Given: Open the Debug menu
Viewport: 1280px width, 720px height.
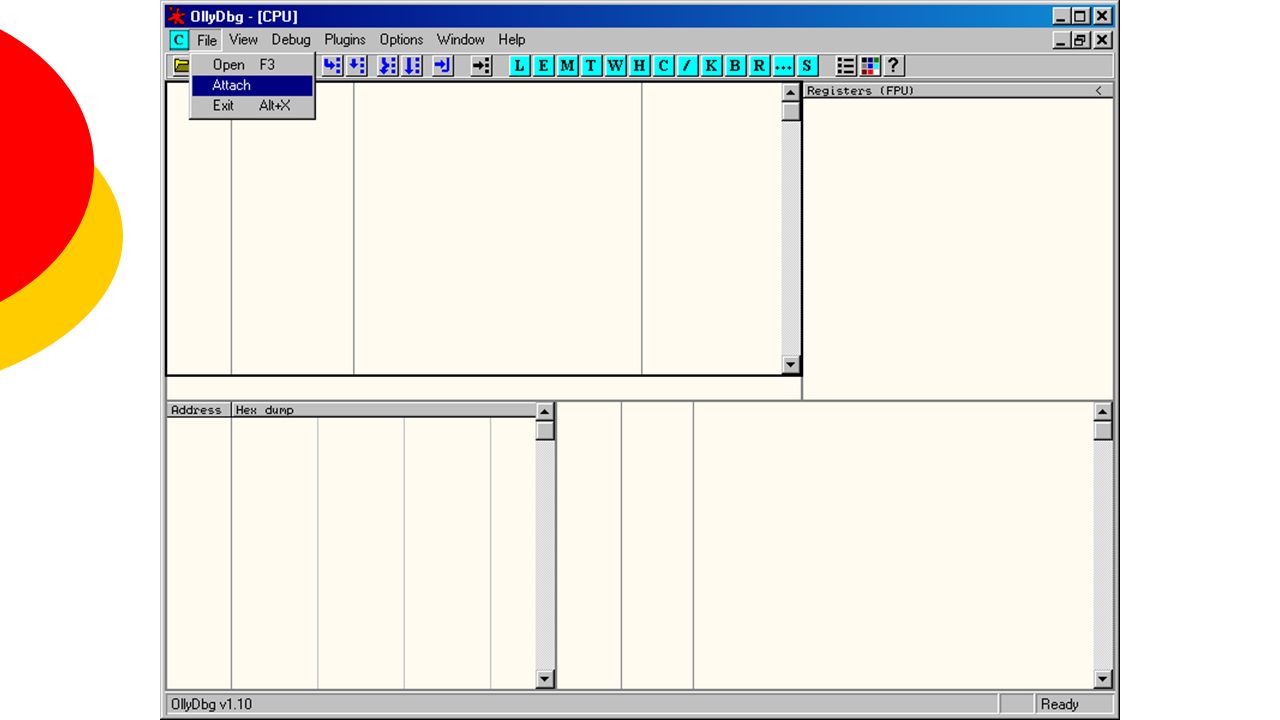Looking at the screenshot, I should point(291,40).
